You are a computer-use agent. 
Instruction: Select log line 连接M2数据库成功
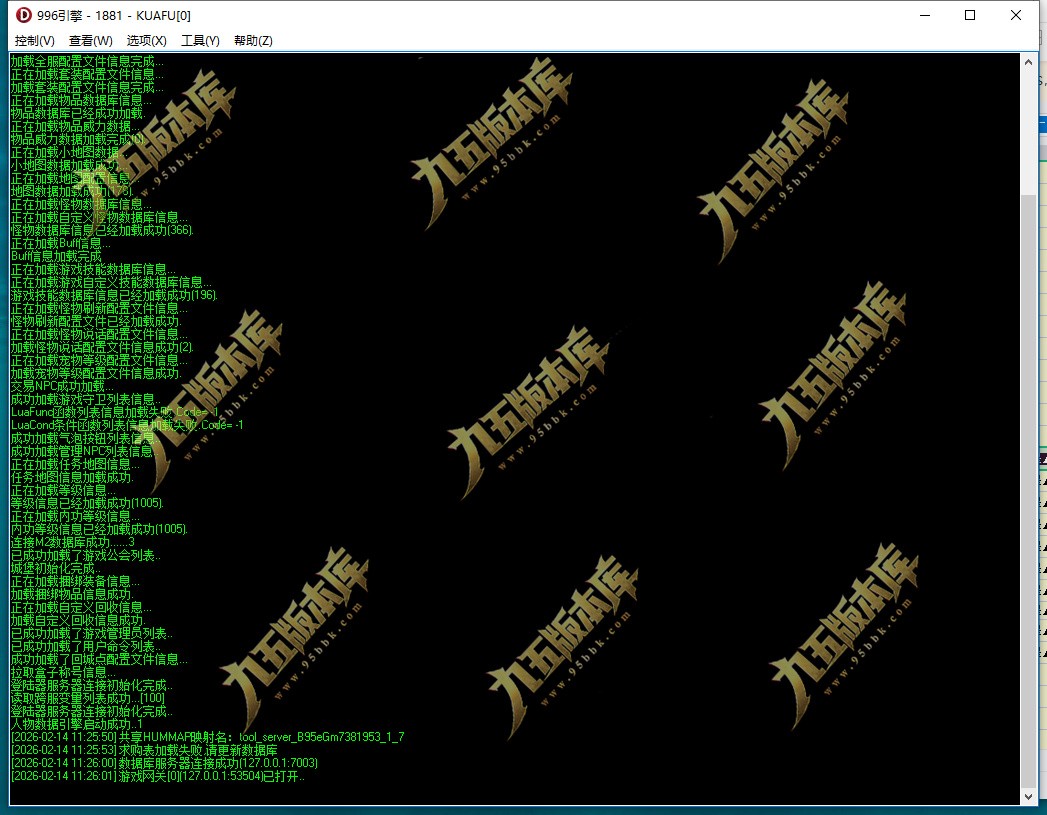73,543
